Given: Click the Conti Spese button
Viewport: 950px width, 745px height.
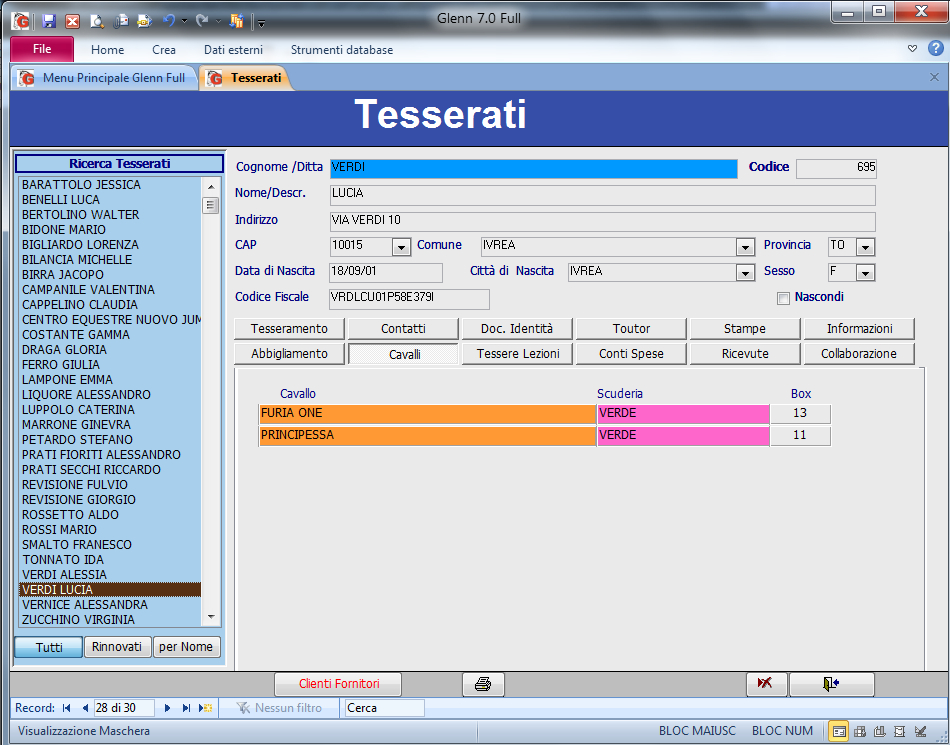Looking at the screenshot, I should pos(631,354).
